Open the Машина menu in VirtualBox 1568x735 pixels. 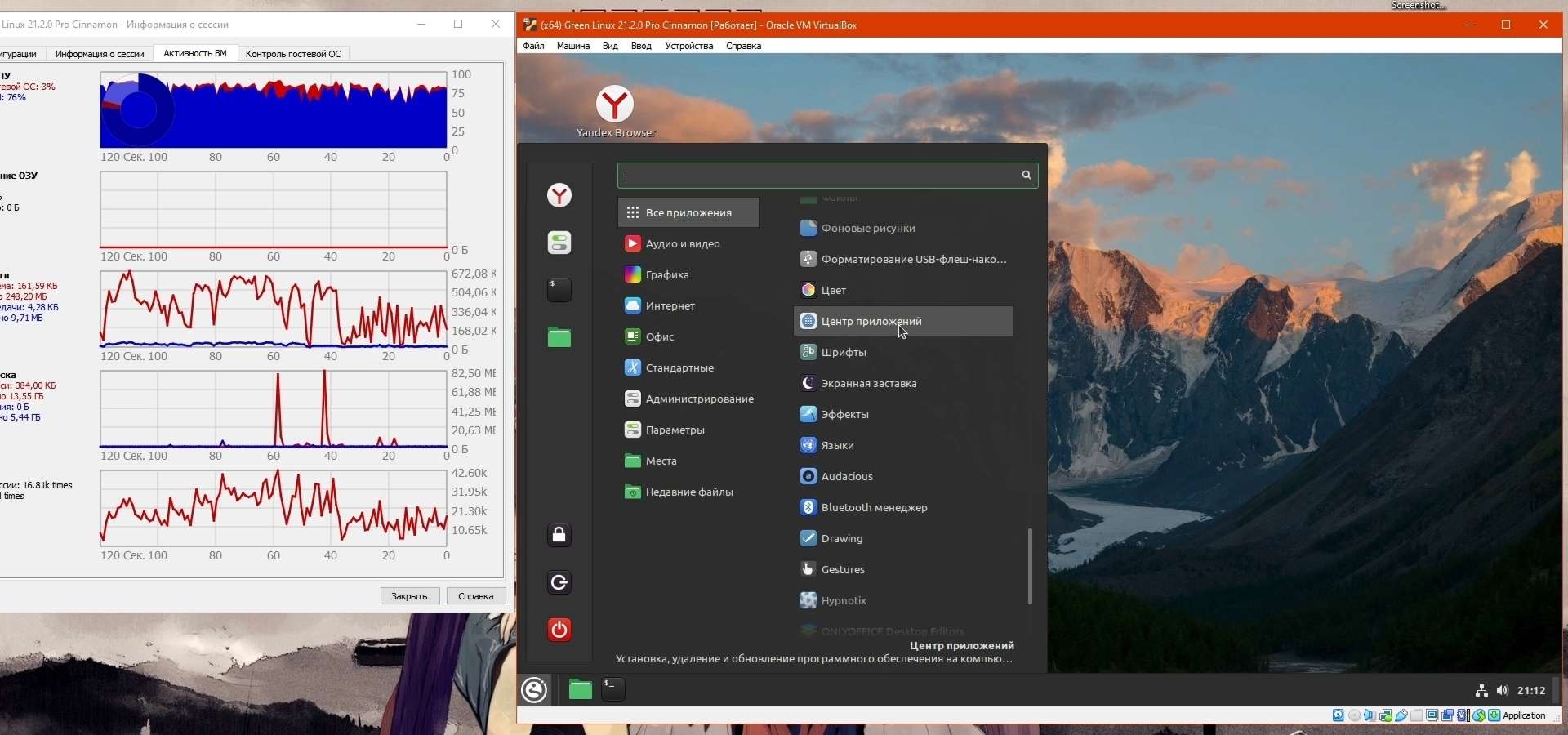pyautogui.click(x=573, y=46)
